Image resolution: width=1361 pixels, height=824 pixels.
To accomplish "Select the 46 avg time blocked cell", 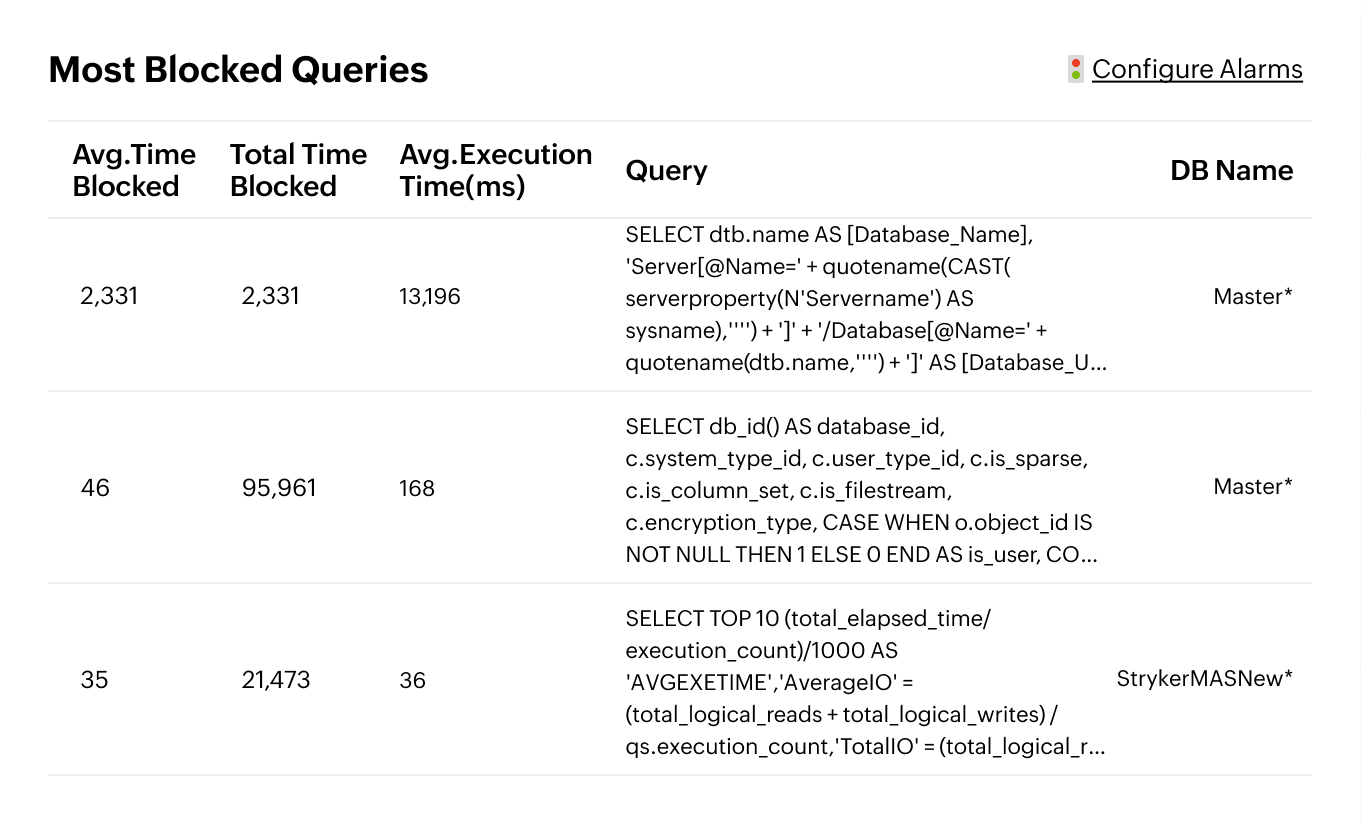I will click(95, 488).
